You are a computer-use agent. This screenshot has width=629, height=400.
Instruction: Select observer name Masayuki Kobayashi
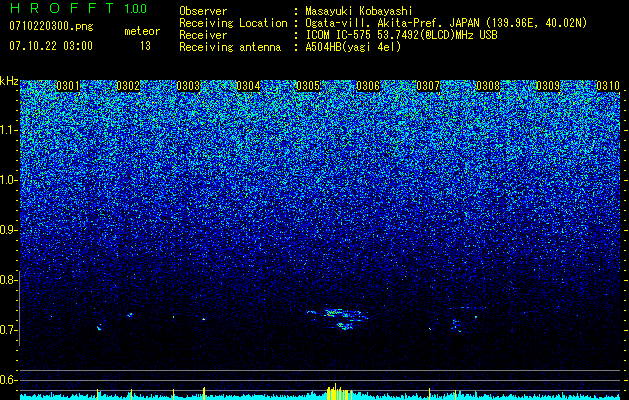tap(359, 11)
